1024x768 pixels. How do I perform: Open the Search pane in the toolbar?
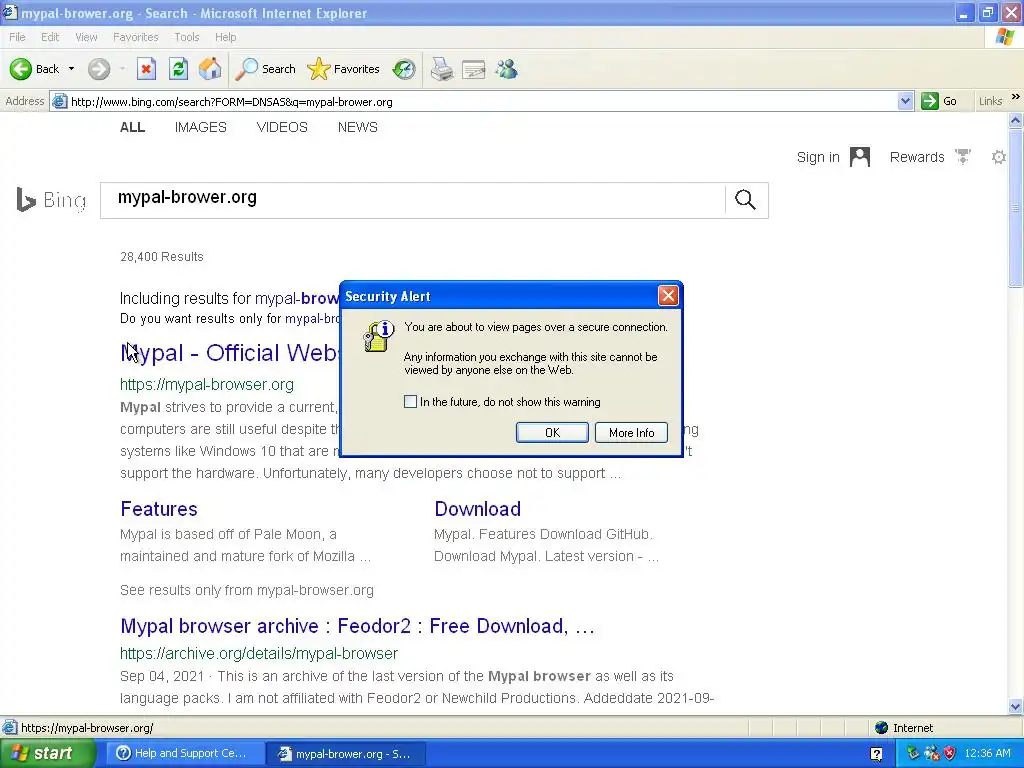click(x=265, y=69)
